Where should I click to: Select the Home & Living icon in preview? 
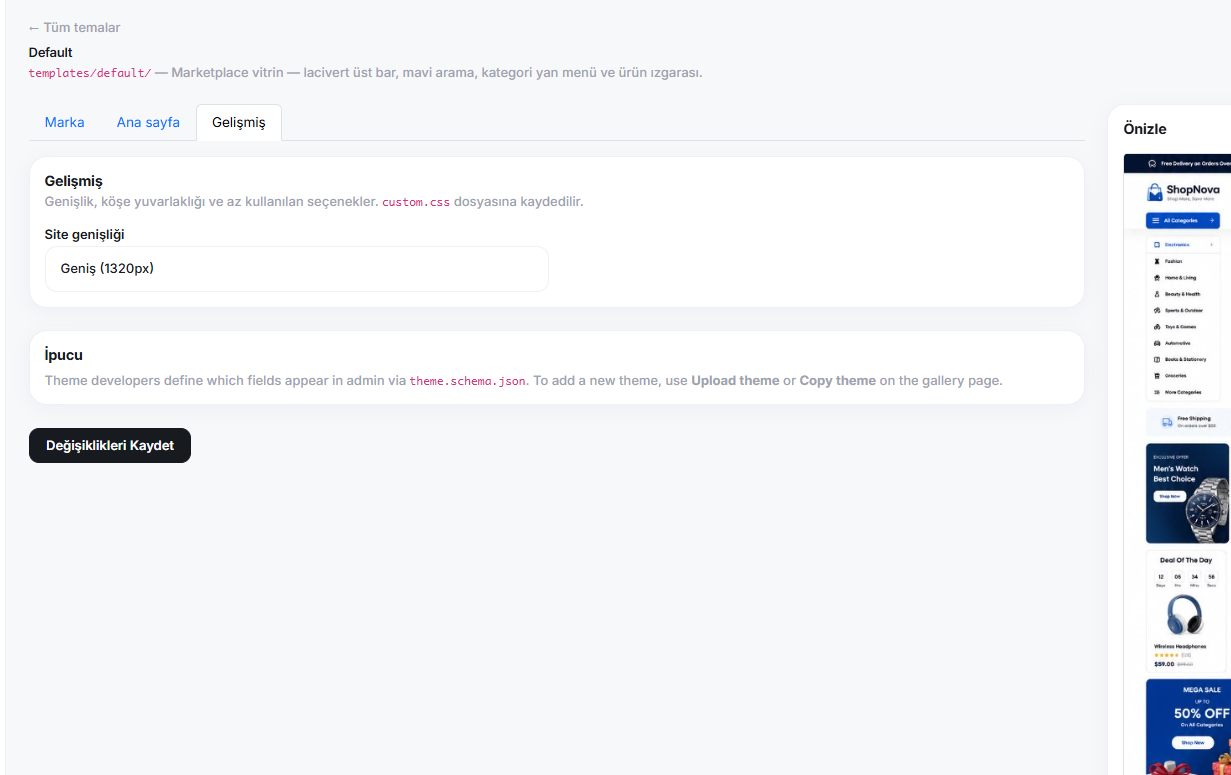pos(1157,277)
